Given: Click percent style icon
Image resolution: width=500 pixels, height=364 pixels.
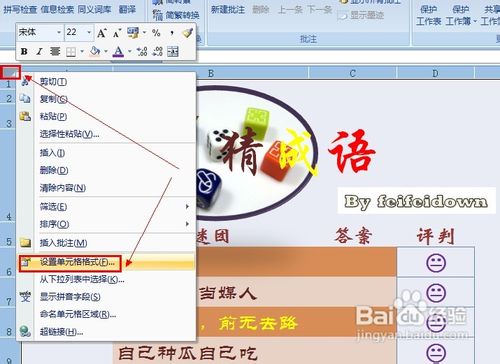Looking at the screenshot, I should coord(156,33).
